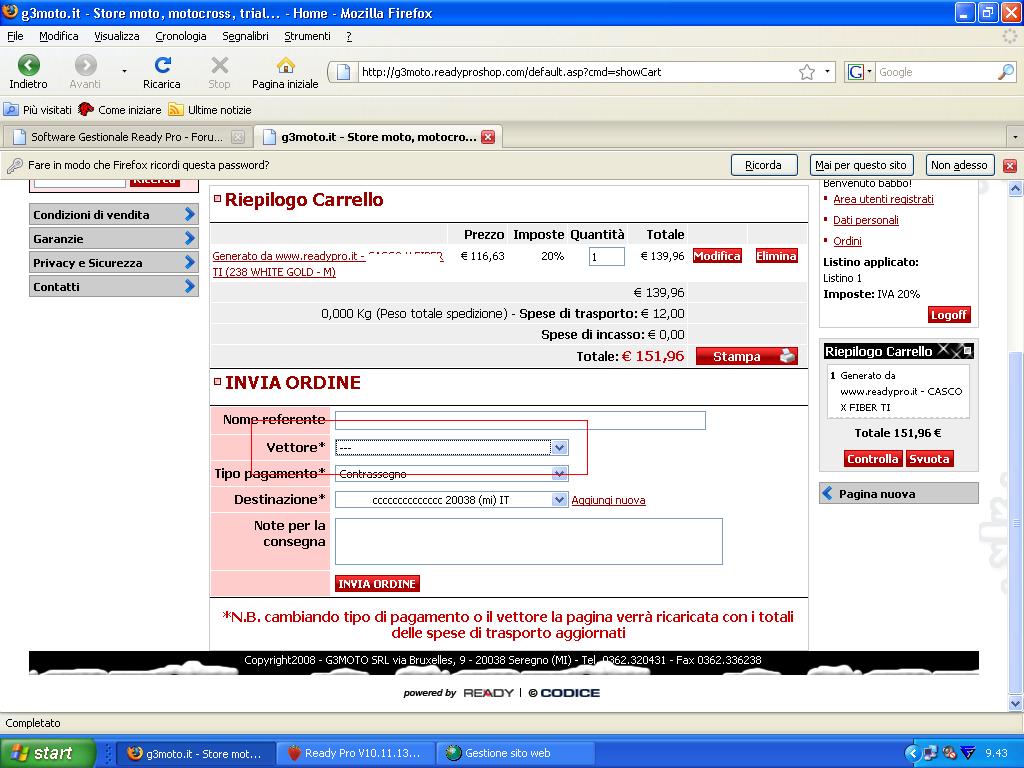
Task: Open the Tipo pagamento dropdown
Action: (452, 473)
